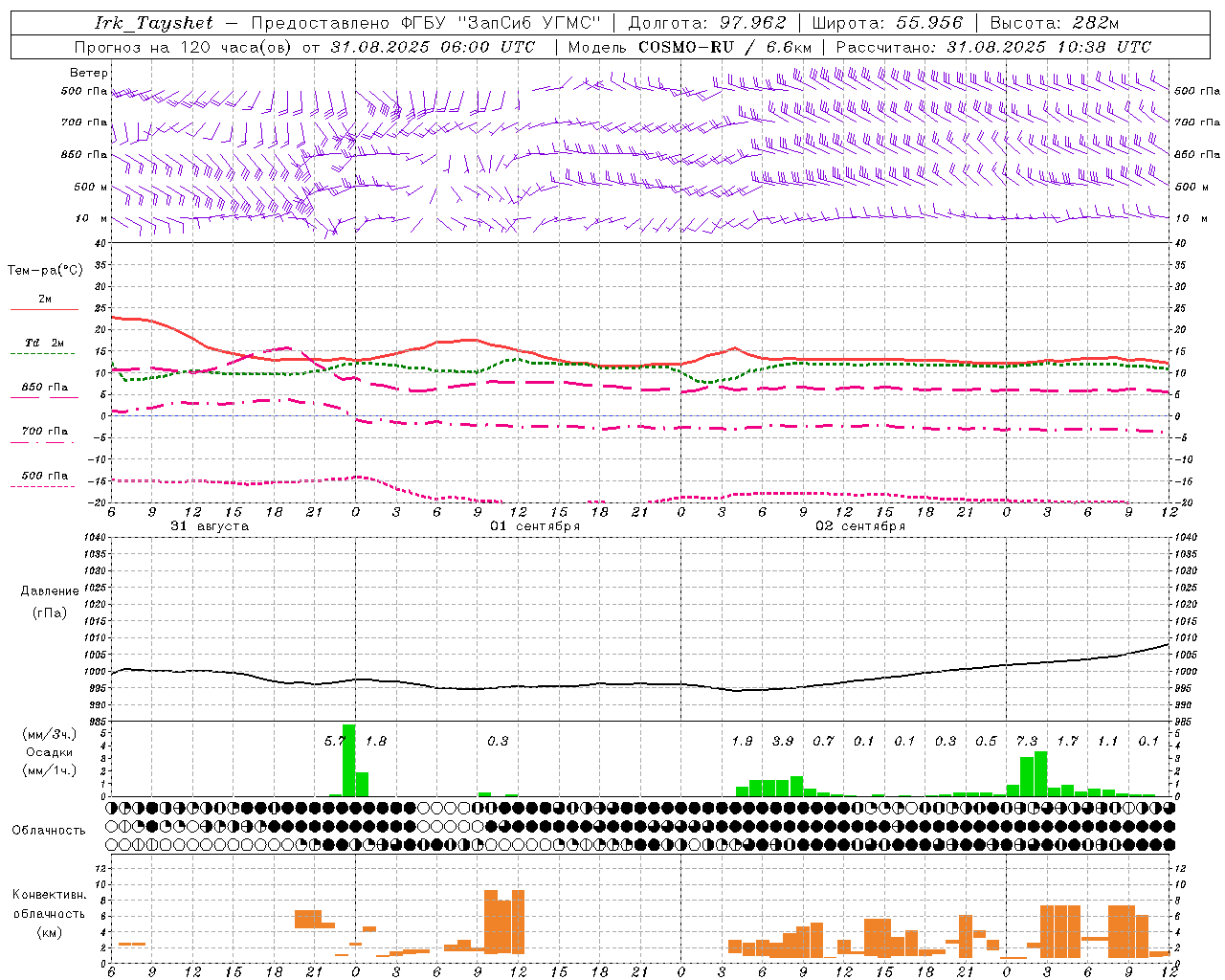Viewport: 1225px width, 980px height.
Task: Click the precipitation total 1.1
Action: [x=1107, y=741]
